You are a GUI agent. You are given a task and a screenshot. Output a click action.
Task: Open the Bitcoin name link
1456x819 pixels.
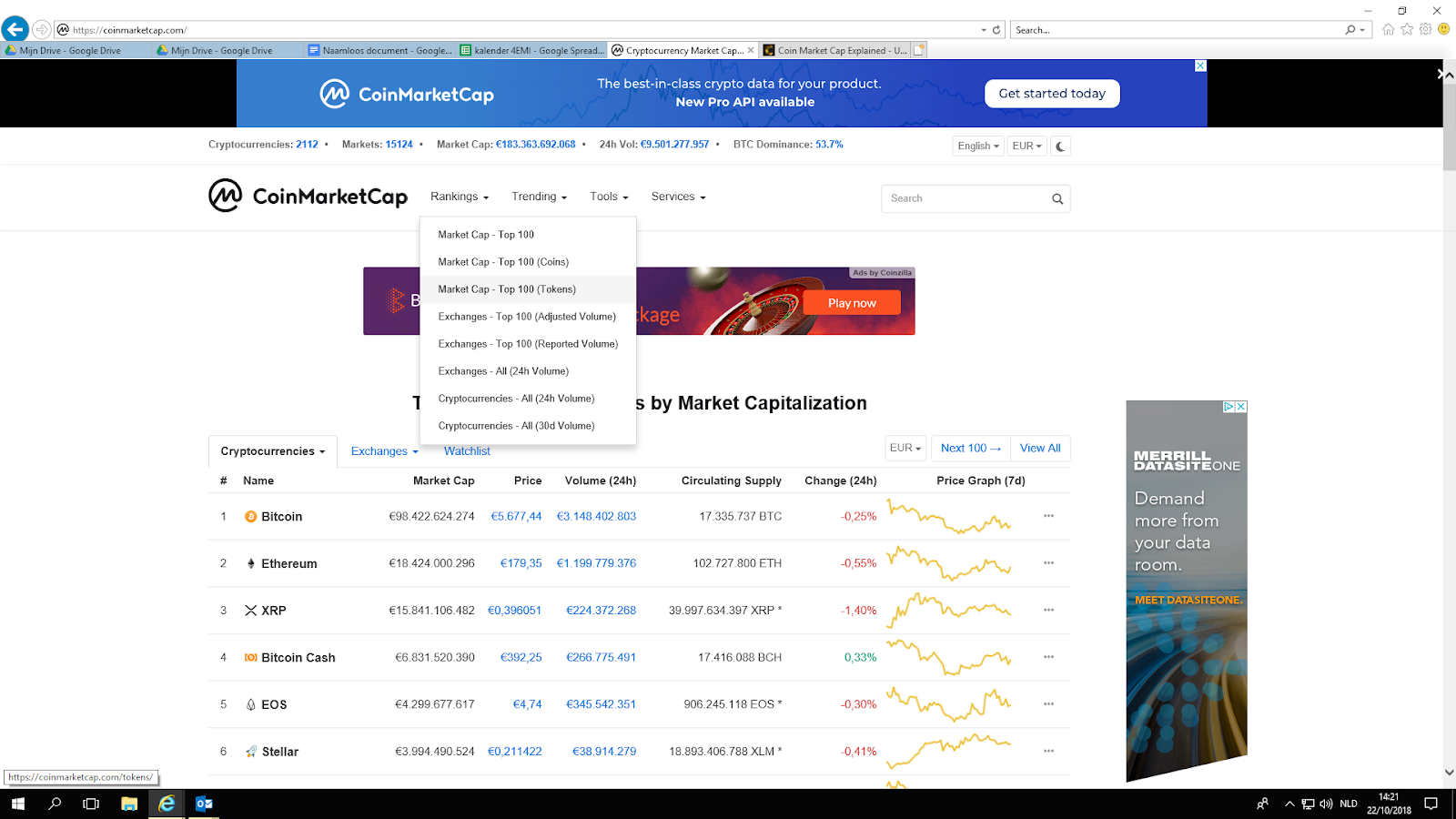pos(282,517)
